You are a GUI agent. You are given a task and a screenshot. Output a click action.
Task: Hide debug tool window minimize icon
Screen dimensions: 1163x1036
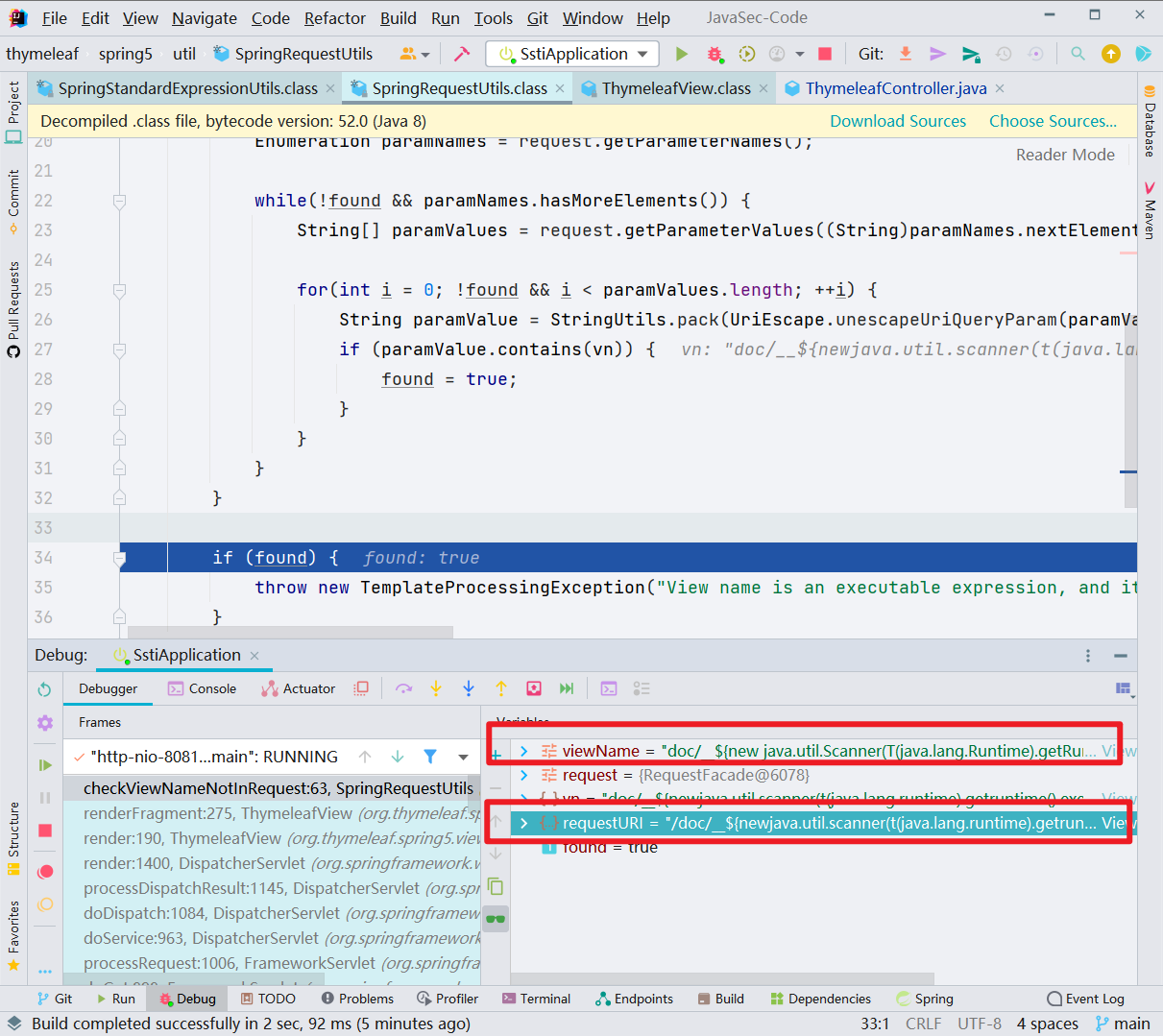coord(1121,656)
